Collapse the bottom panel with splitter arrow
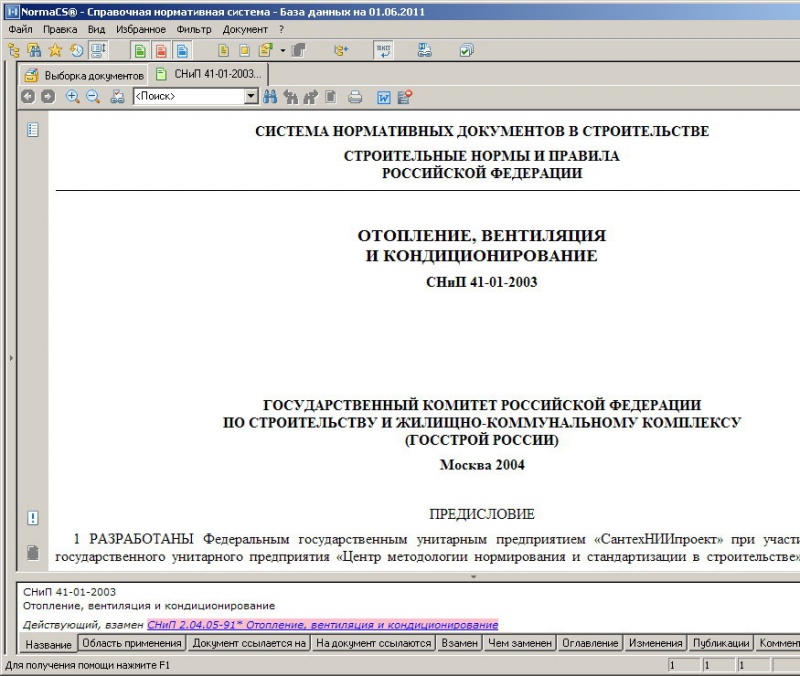Viewport: 800px width, 676px height. (x=472, y=577)
